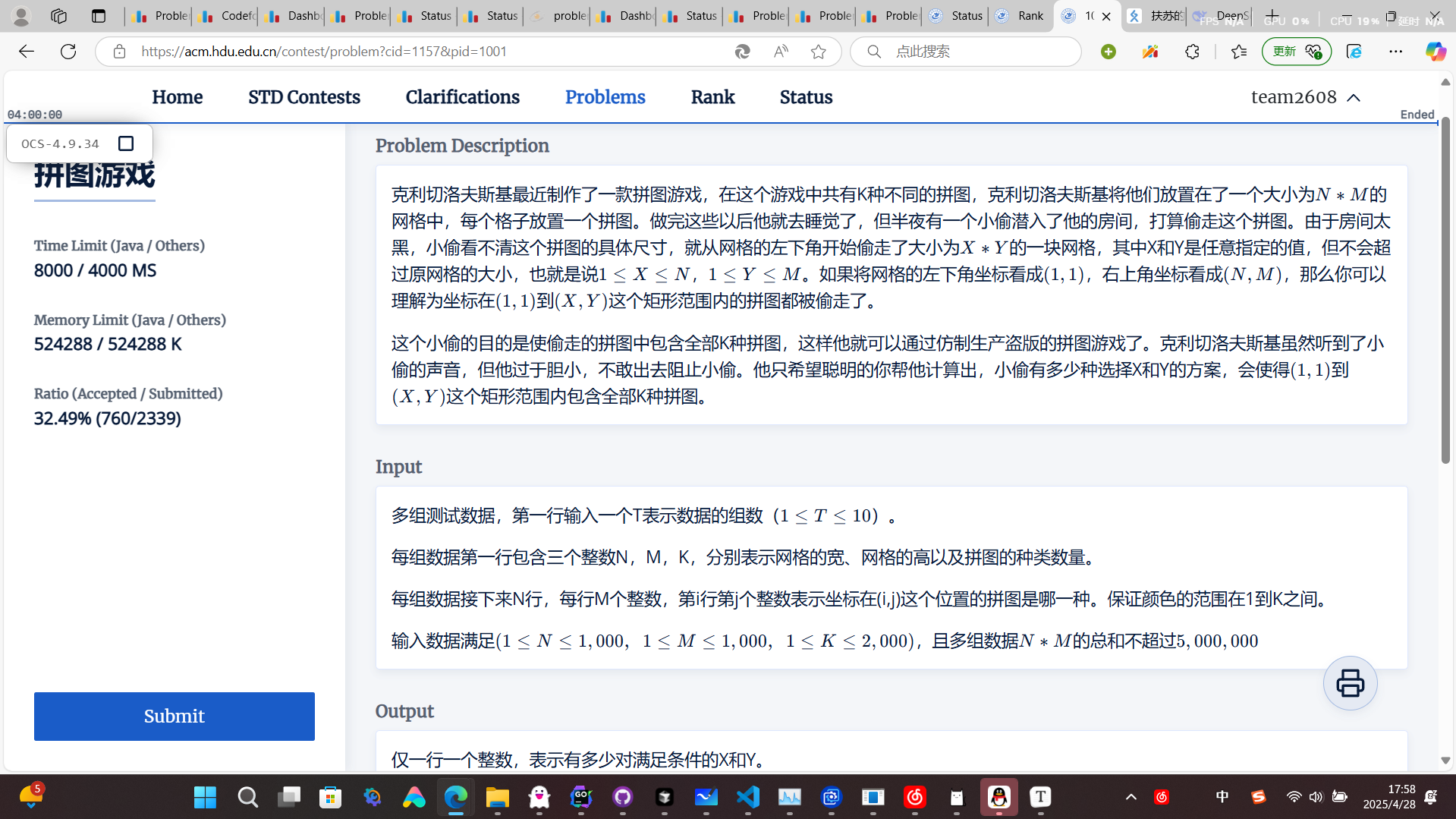The width and height of the screenshot is (1456, 819).
Task: Open GitHub Desktop from taskbar
Action: tap(623, 797)
